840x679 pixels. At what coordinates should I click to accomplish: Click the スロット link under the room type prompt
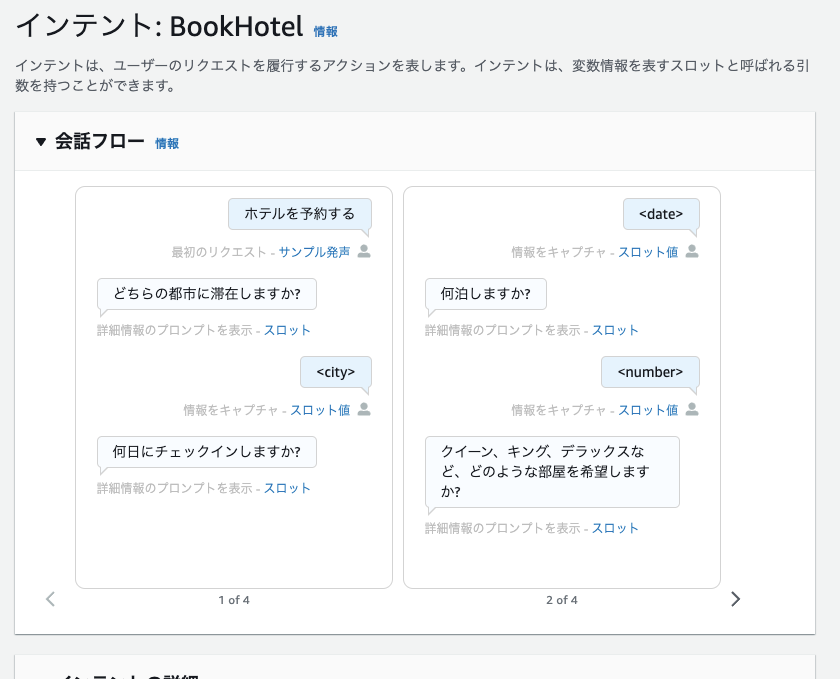[615, 528]
